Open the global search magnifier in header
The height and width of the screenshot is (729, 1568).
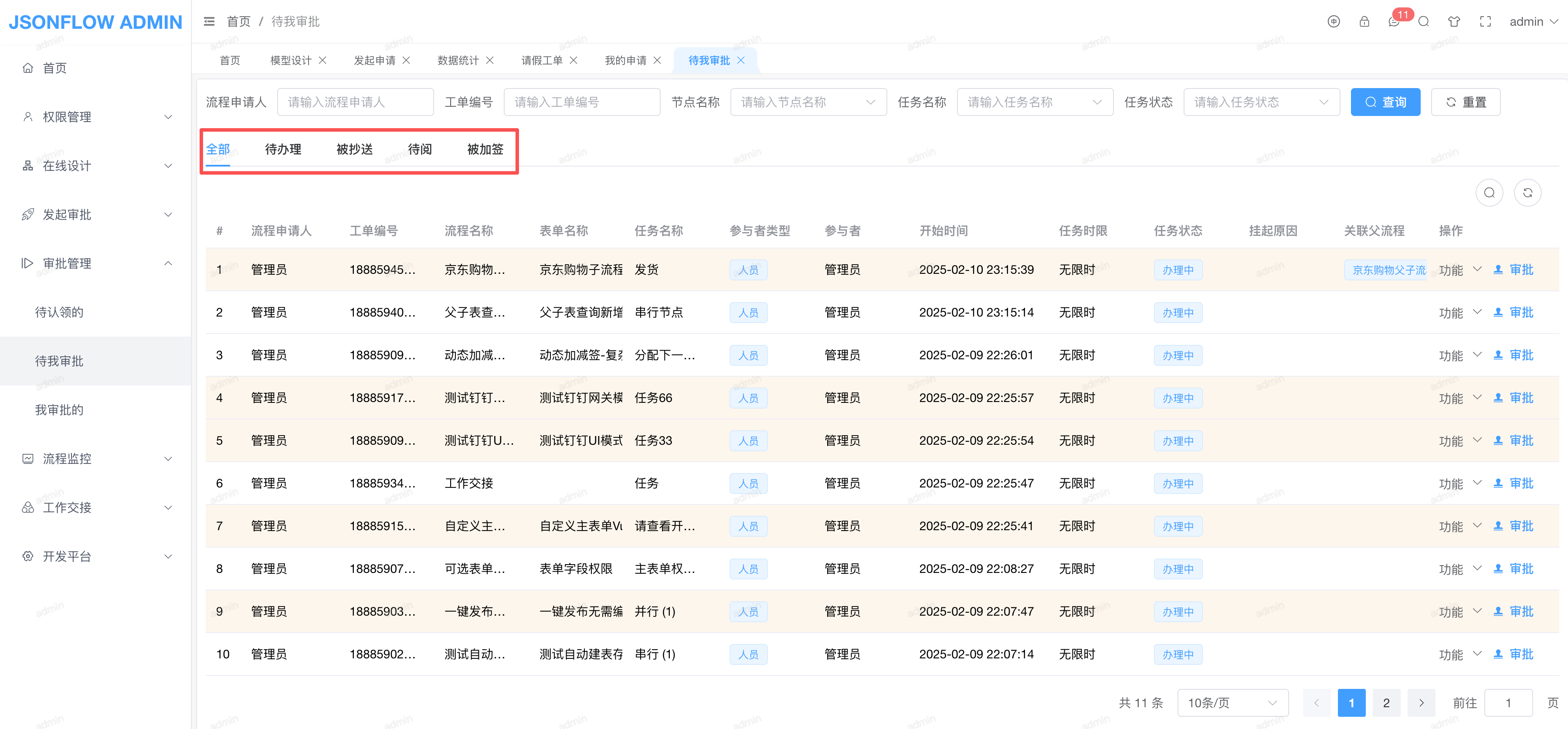[1423, 22]
